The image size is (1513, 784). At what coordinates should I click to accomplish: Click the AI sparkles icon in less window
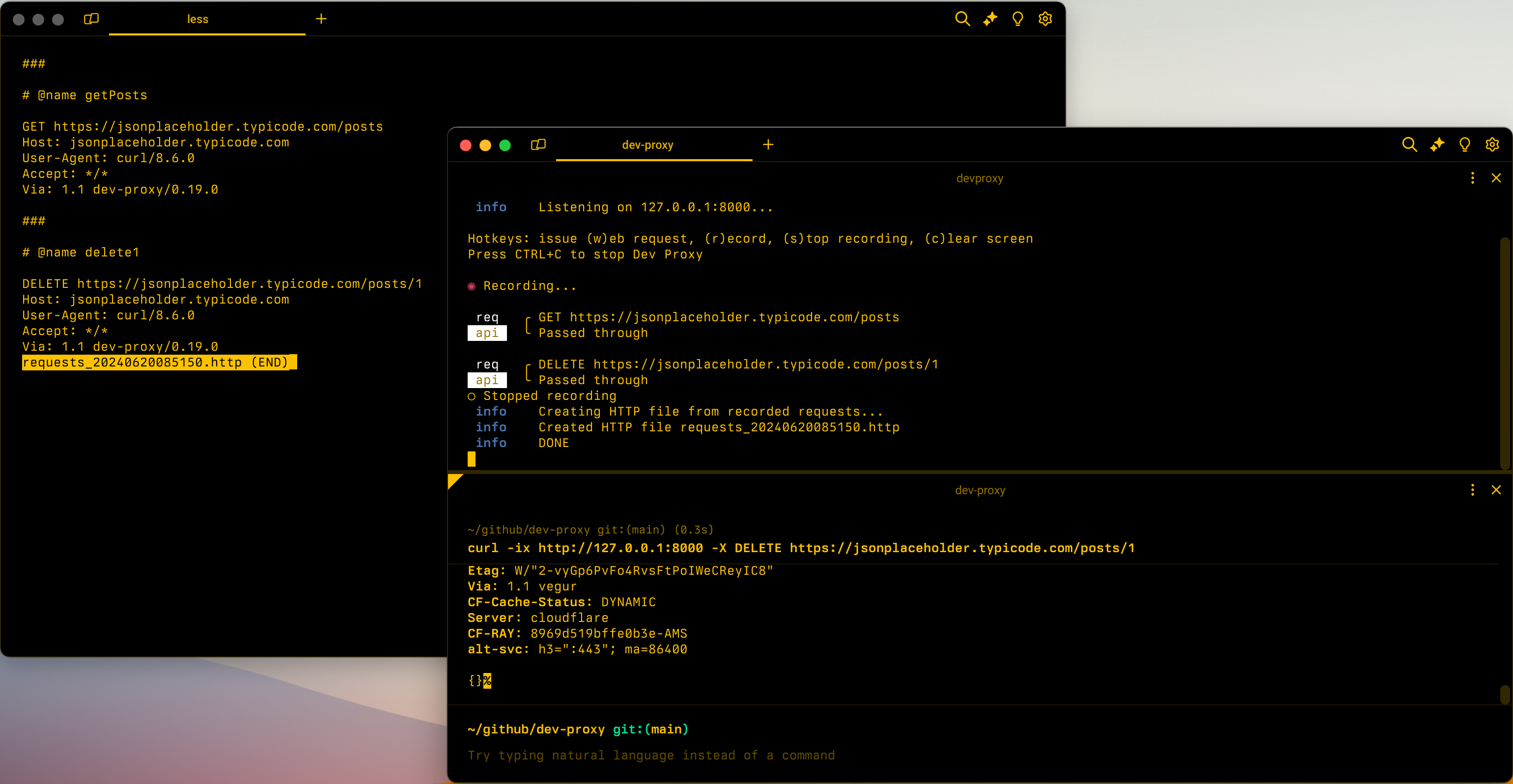(x=990, y=19)
